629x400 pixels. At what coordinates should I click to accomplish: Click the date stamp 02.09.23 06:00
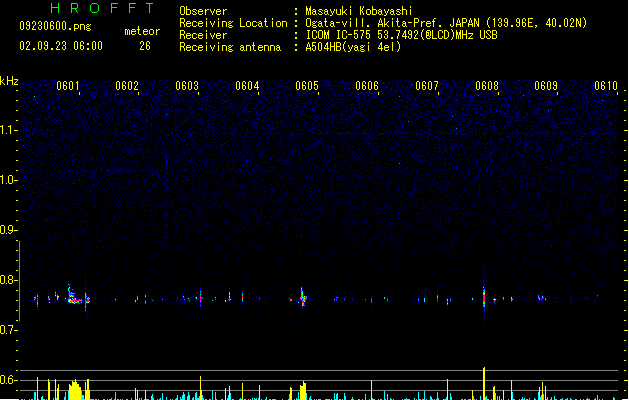(x=61, y=46)
